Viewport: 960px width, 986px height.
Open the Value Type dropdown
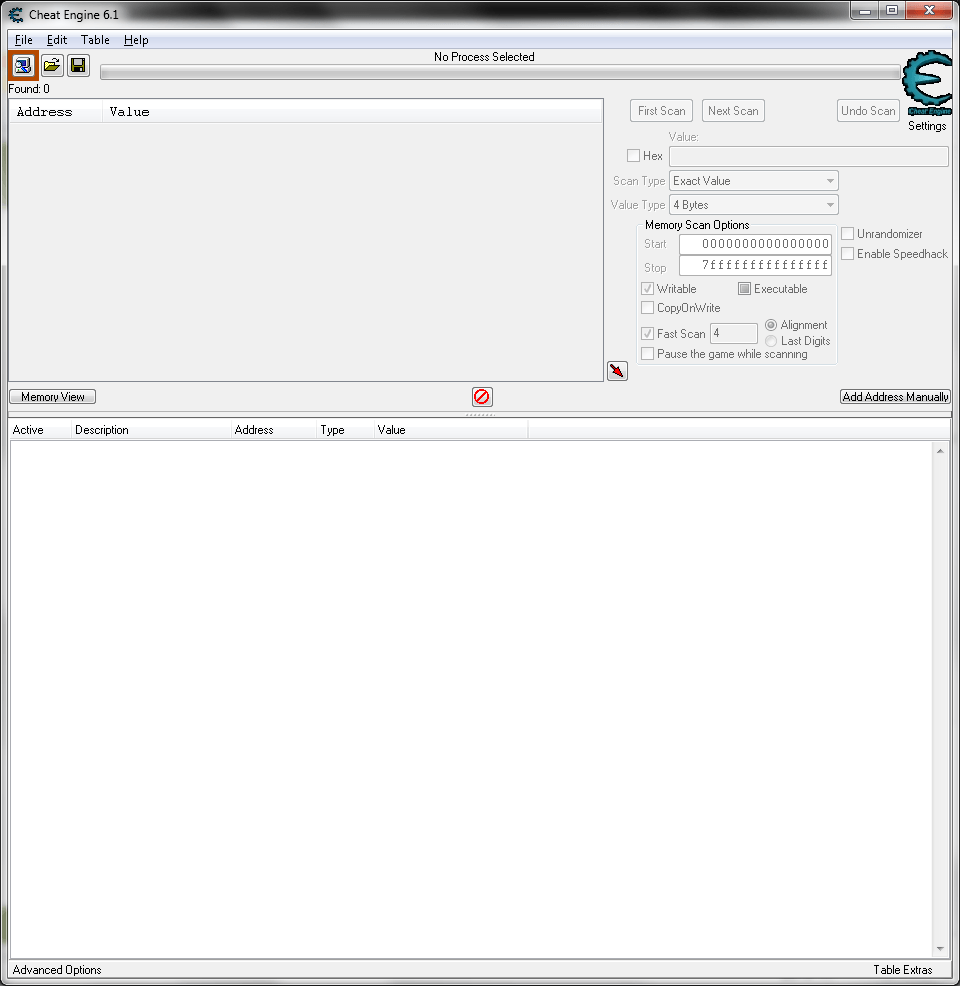point(754,205)
